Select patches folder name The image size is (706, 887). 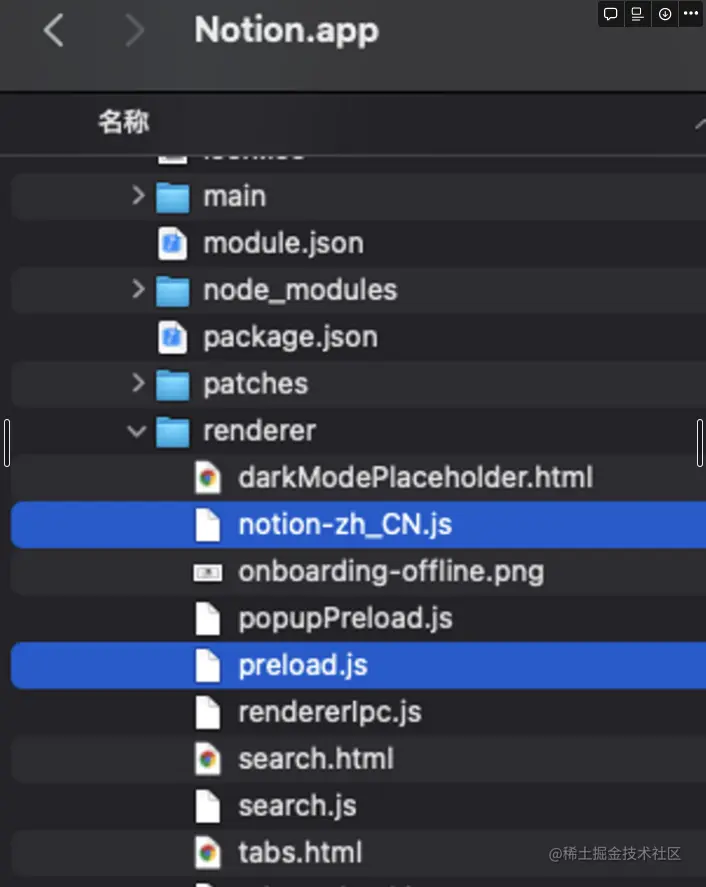click(x=256, y=384)
